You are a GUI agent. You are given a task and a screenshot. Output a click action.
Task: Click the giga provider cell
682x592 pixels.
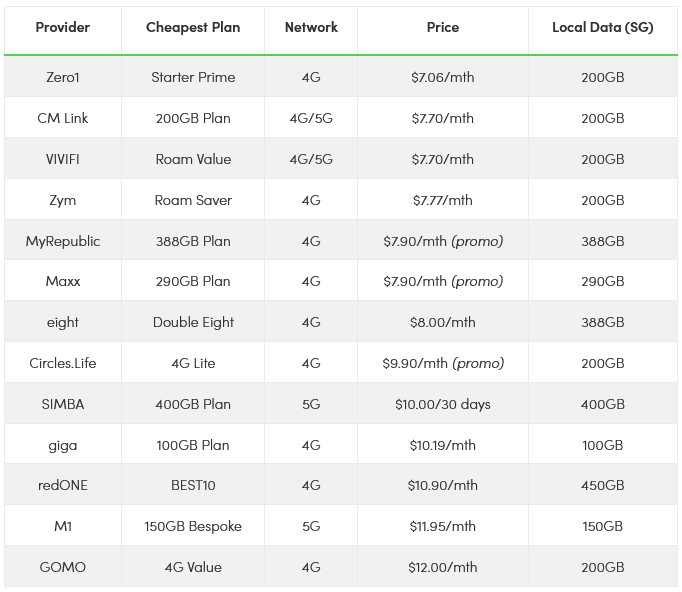(62, 445)
